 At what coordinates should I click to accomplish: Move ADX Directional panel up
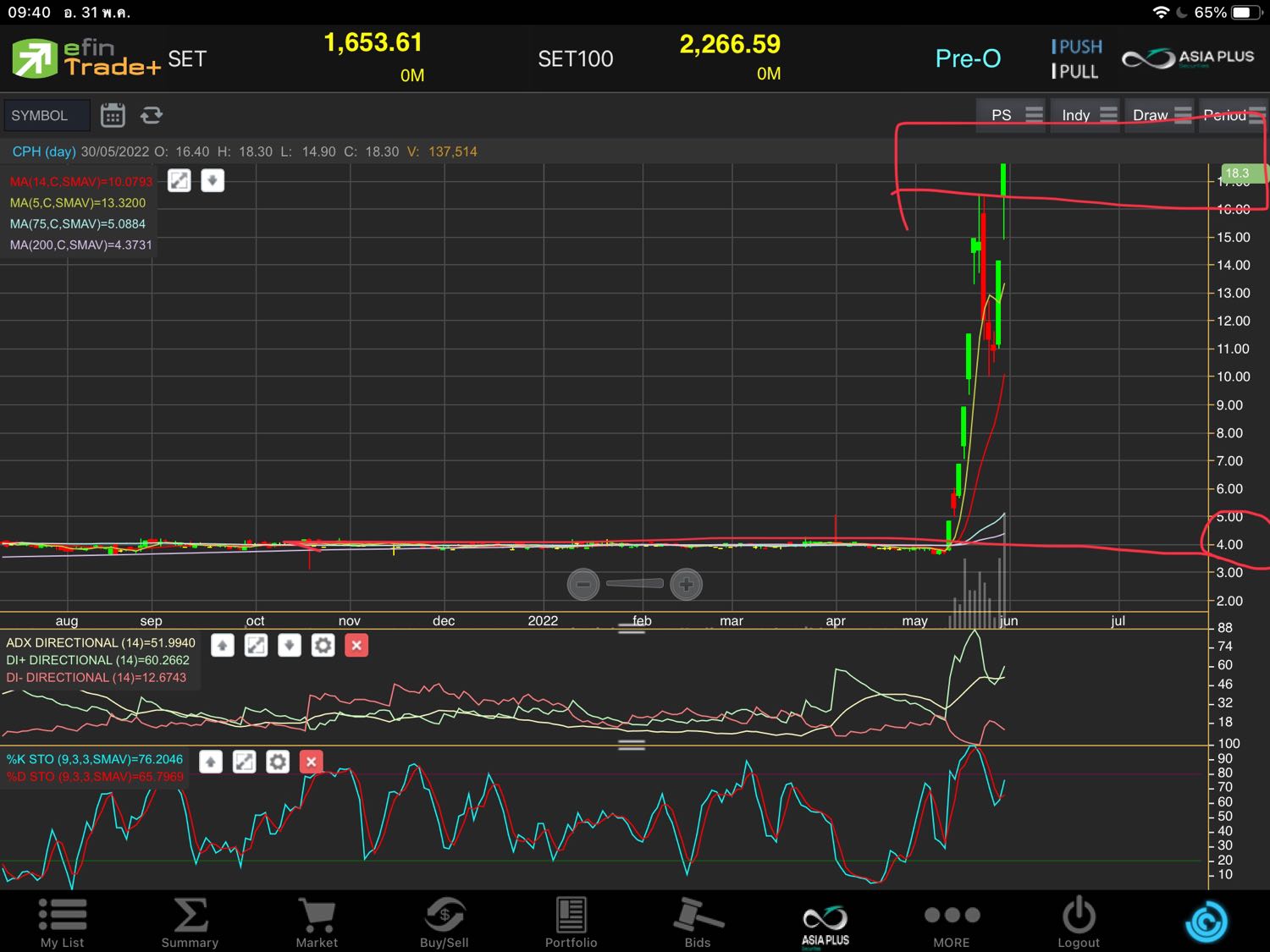coord(223,646)
